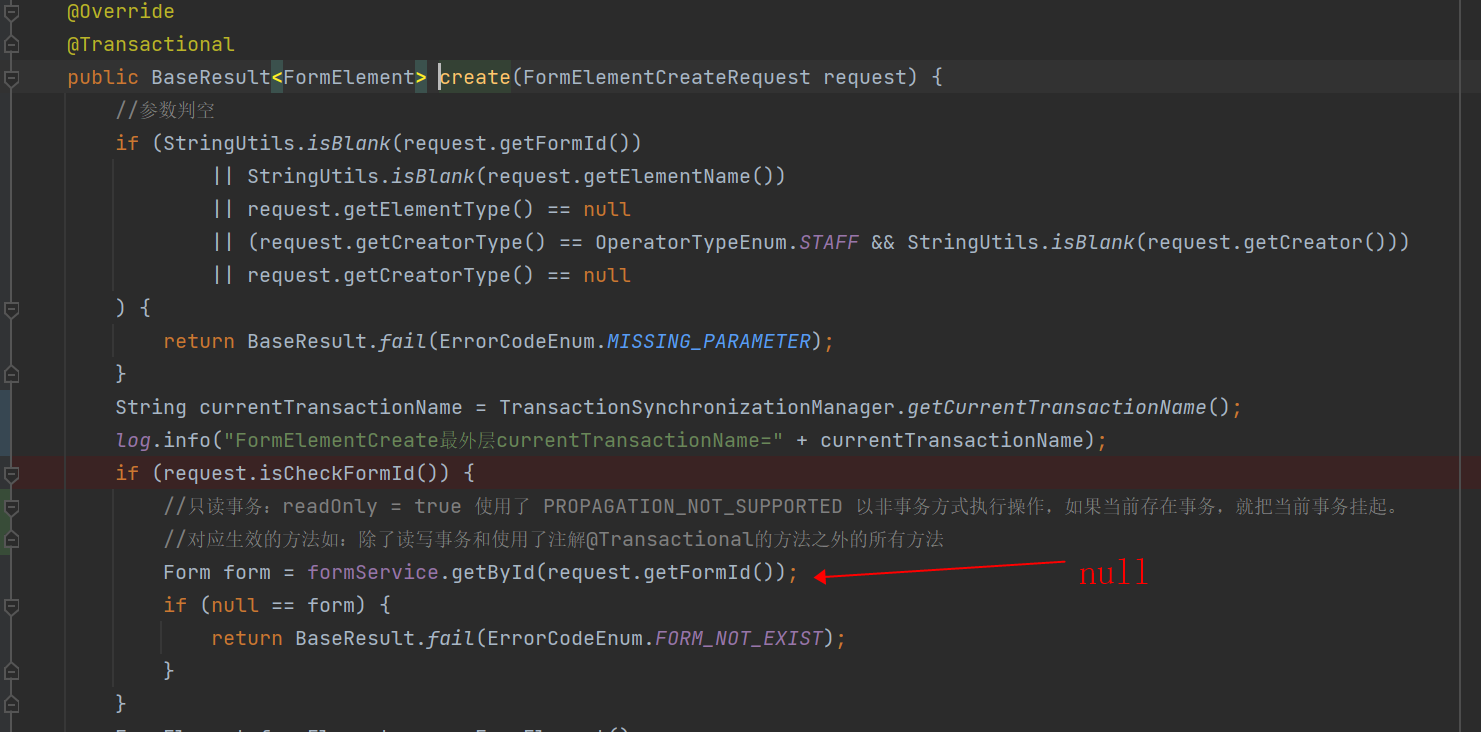Click the log.info string literal
The width and height of the screenshot is (1481, 732).
503,440
